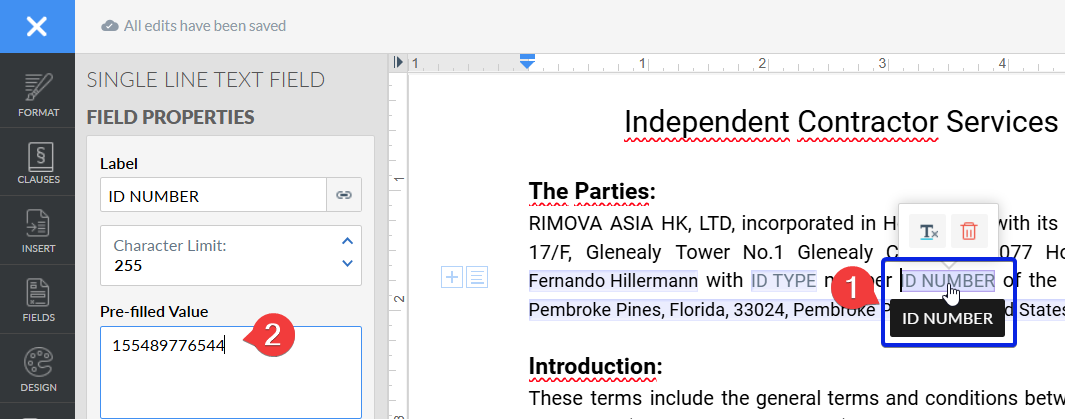
Task: Click the cloud saved status icon
Action: coord(110,26)
